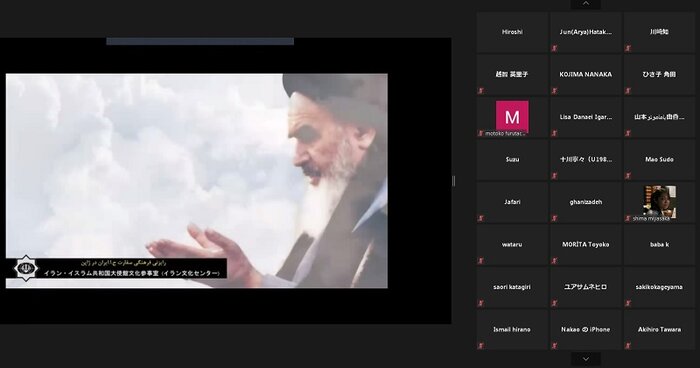
Task: Click muted mic icon on Lisa Danaei Igar... tile
Action: pyautogui.click(x=554, y=133)
